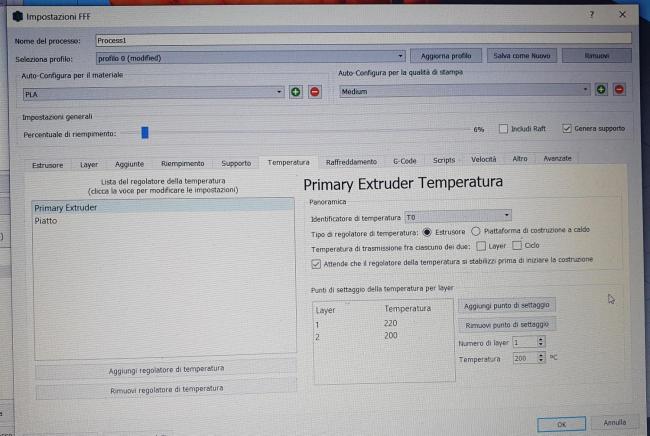Click the Temperatura value input field
The height and width of the screenshot is (436, 650).
click(x=525, y=358)
